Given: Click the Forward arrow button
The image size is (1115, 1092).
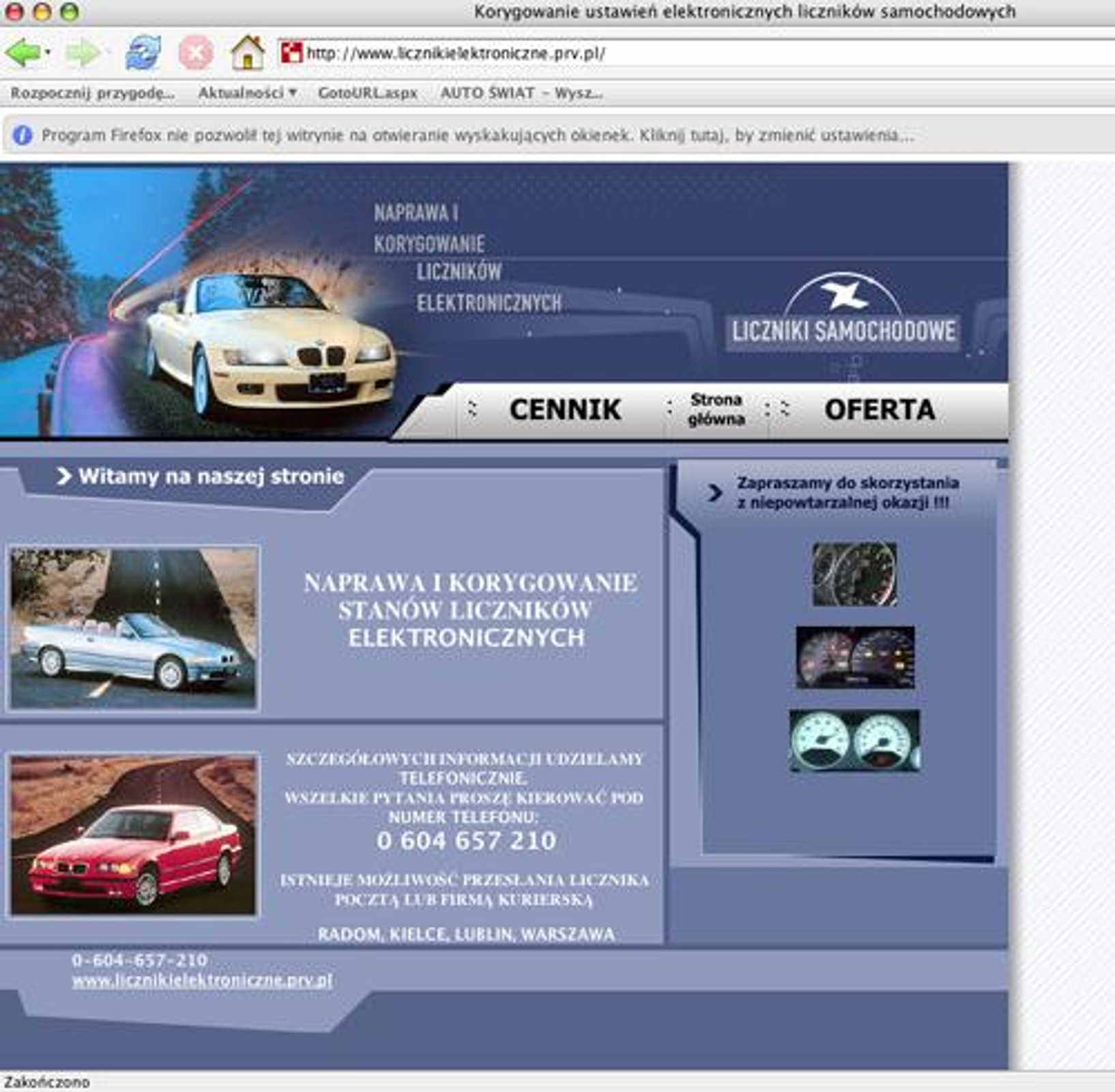Looking at the screenshot, I should [82, 53].
